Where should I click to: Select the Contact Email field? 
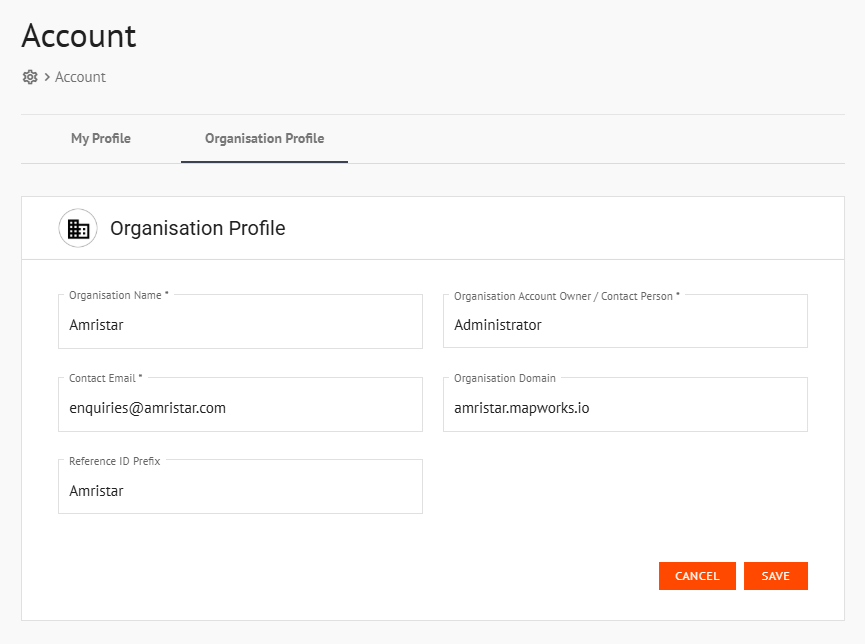pyautogui.click(x=240, y=404)
